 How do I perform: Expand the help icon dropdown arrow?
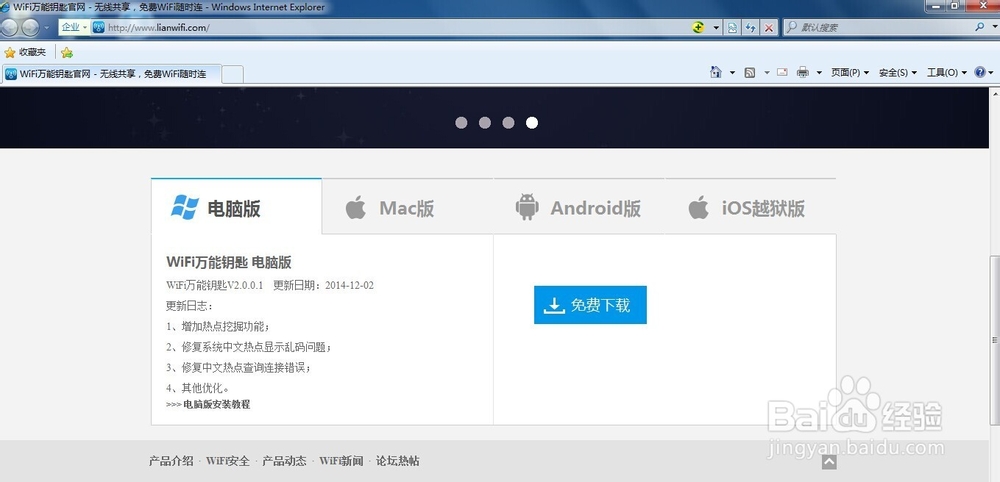[992, 73]
